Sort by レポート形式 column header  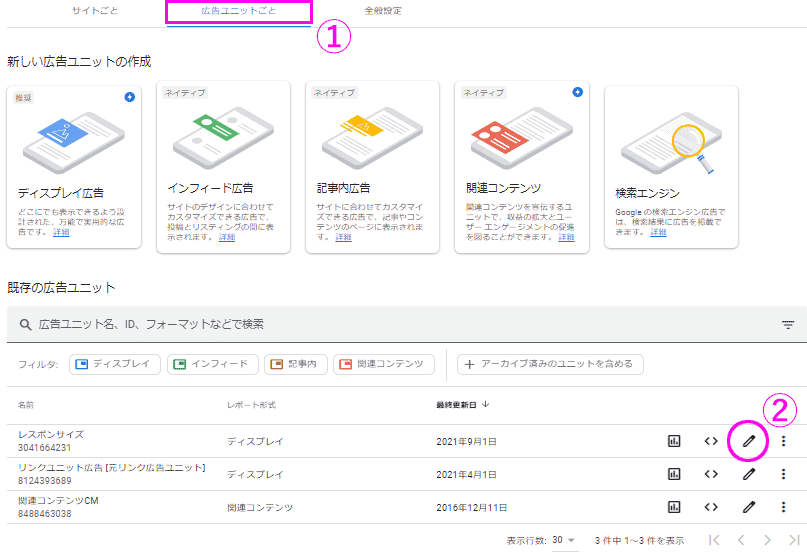click(x=251, y=405)
